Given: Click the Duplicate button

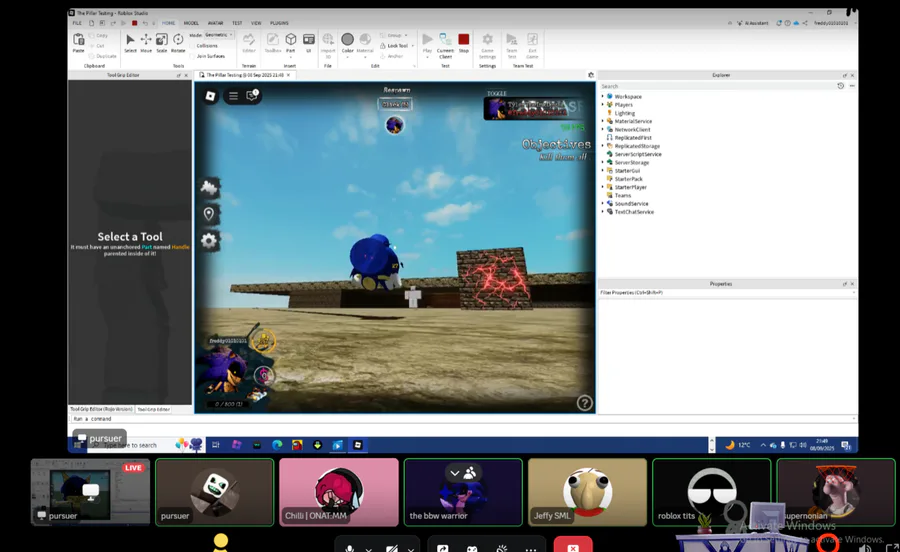Looking at the screenshot, I should tap(103, 56).
